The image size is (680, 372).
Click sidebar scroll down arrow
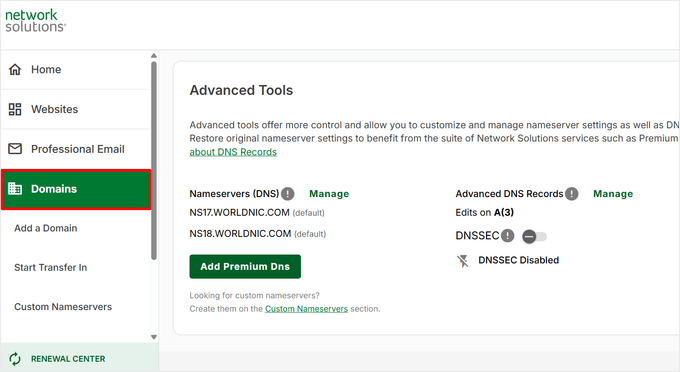pyautogui.click(x=154, y=337)
